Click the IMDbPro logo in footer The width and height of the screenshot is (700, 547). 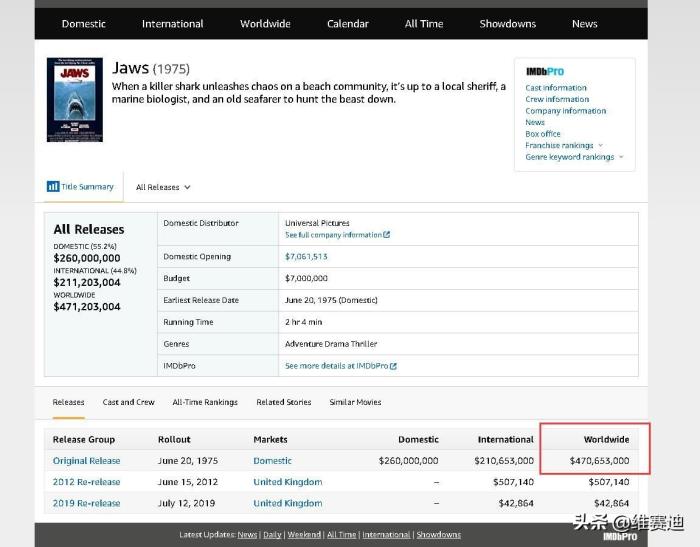coord(622,536)
